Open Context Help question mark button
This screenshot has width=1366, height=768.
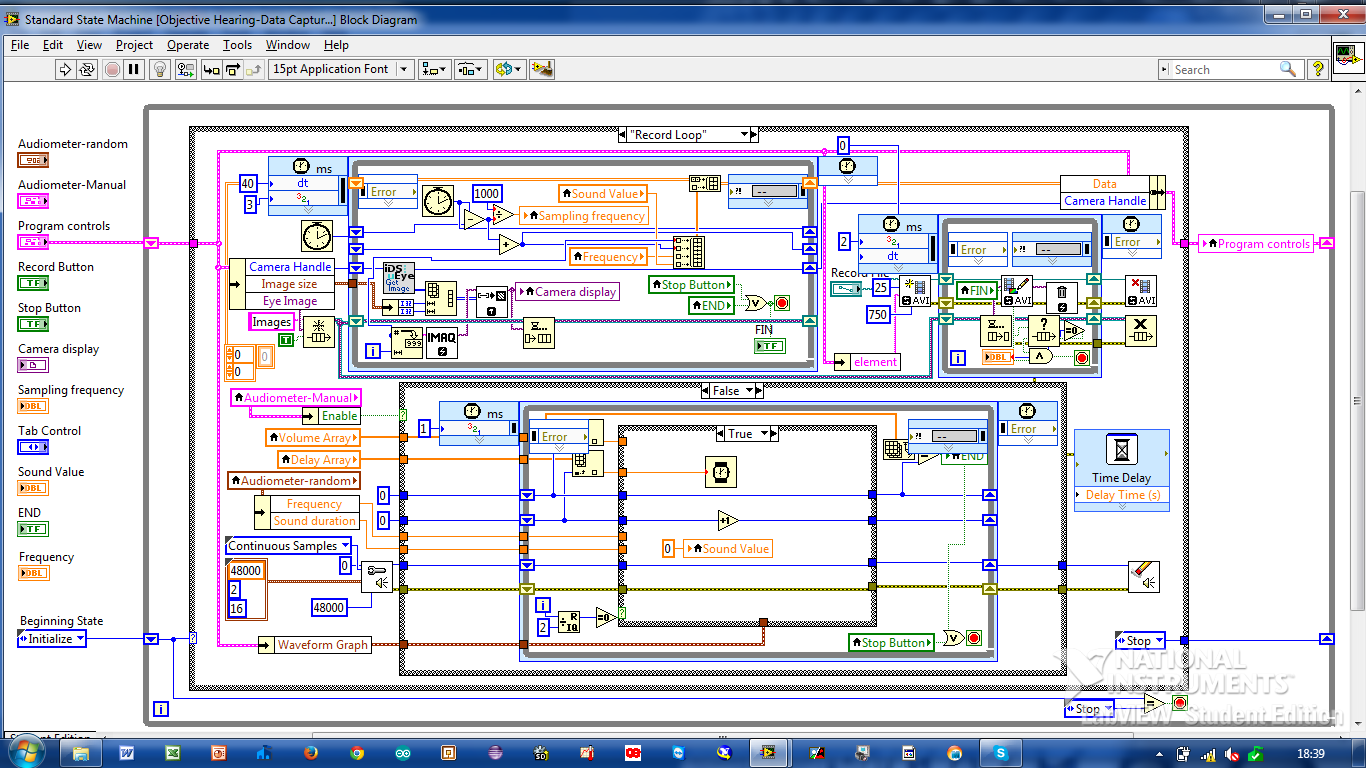point(1318,69)
